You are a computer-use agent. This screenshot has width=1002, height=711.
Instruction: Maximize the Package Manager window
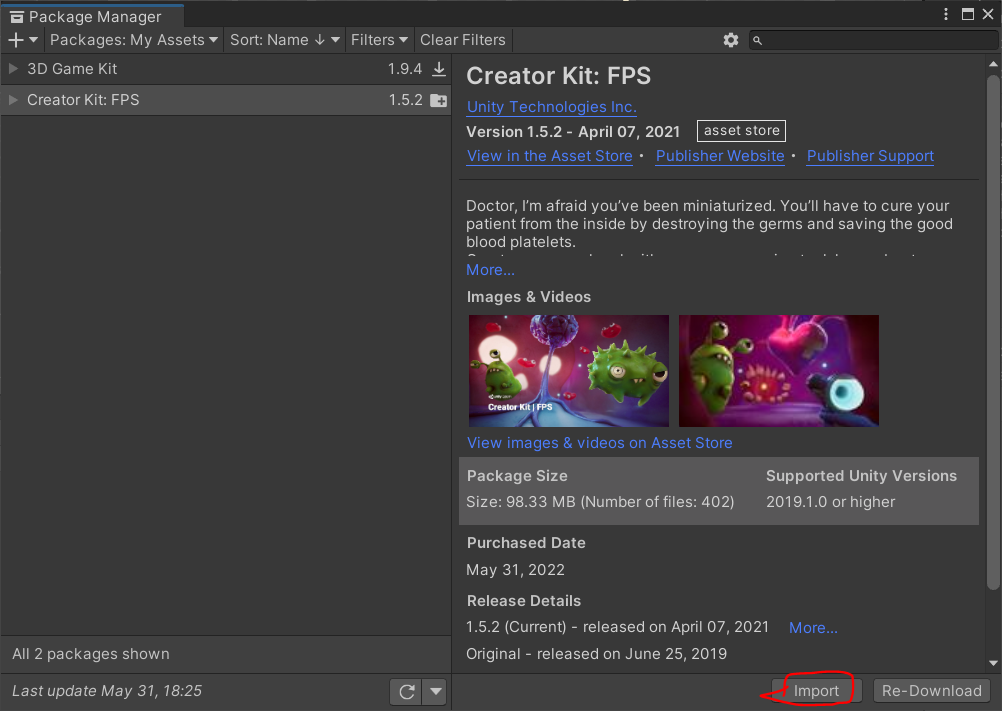[x=968, y=14]
